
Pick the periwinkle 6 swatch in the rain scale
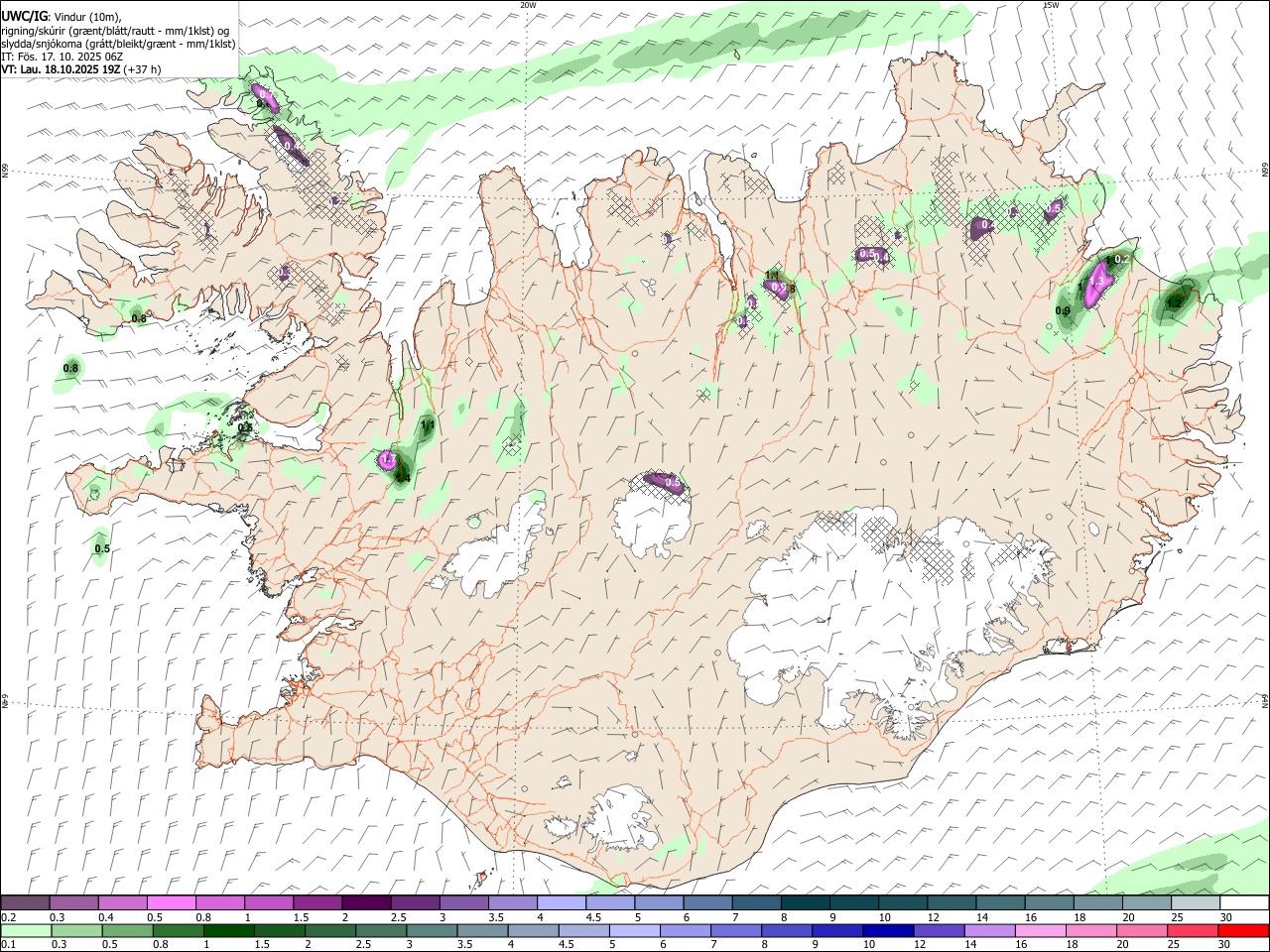[686, 931]
